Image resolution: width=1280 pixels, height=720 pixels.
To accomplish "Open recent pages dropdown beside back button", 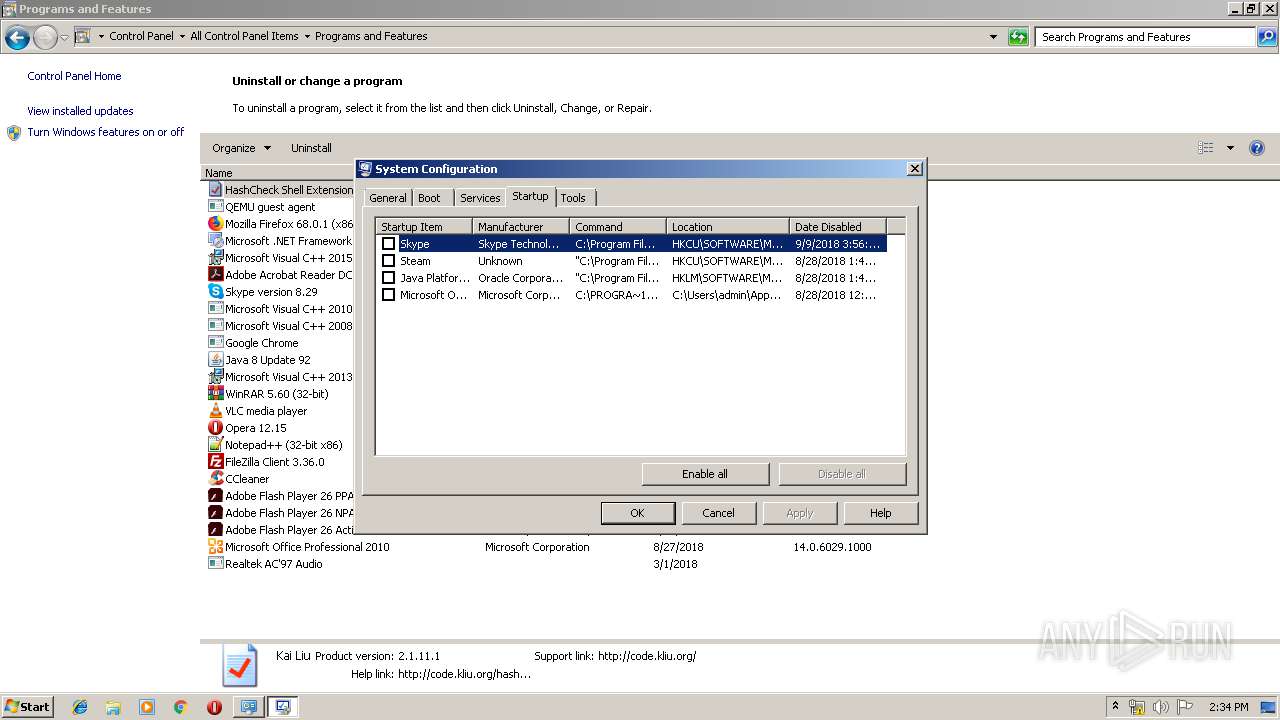I will click(x=64, y=38).
